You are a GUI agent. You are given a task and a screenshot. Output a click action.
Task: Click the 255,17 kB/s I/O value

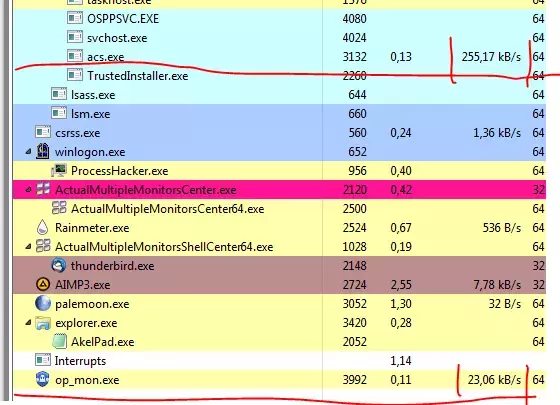click(x=491, y=57)
